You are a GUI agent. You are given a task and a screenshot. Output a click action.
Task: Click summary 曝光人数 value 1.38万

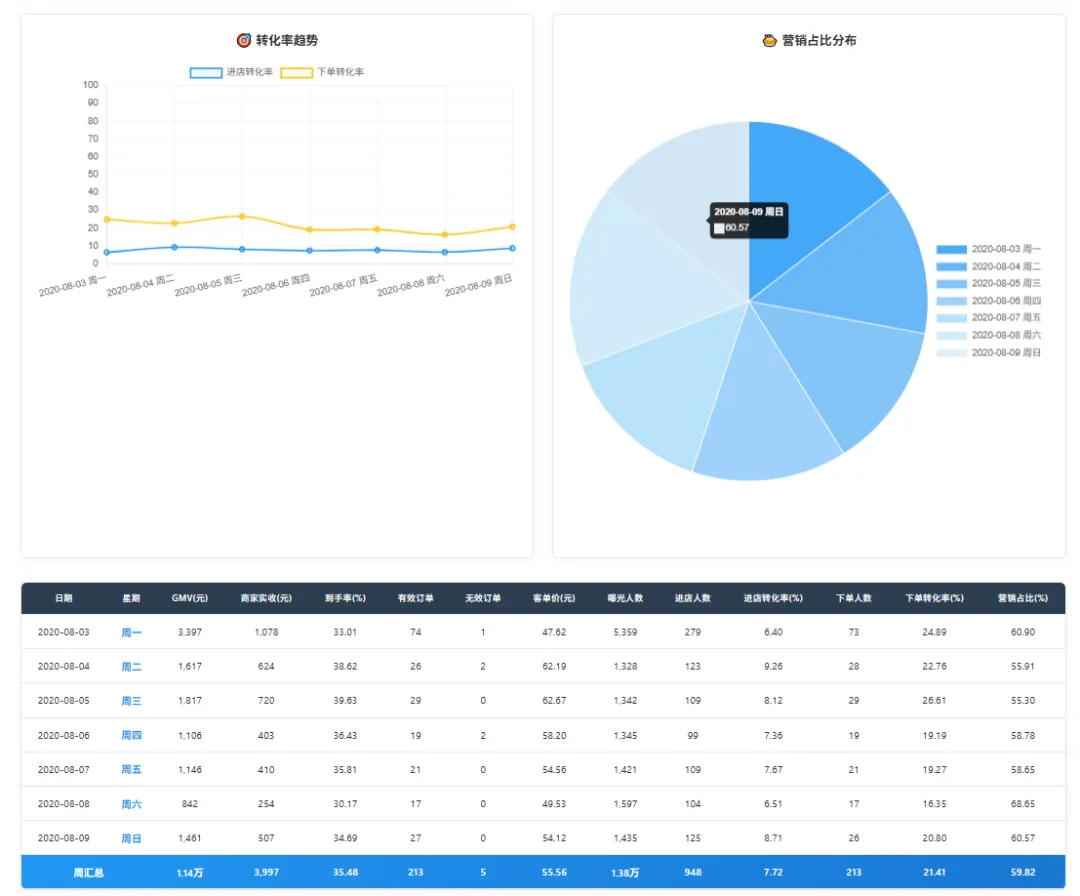[x=625, y=873]
